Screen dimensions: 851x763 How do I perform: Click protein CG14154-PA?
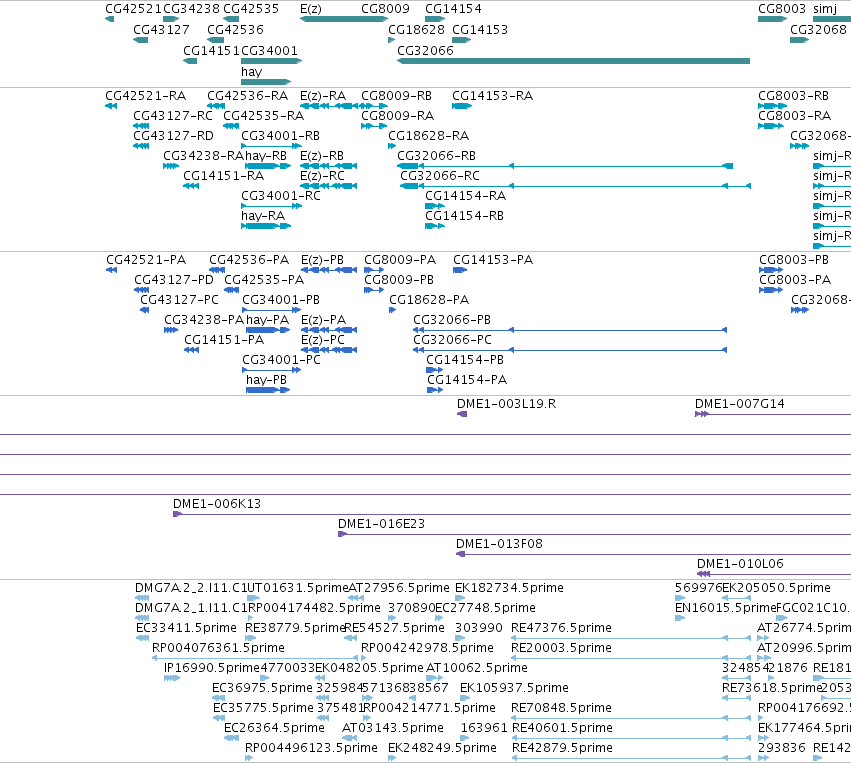point(467,380)
